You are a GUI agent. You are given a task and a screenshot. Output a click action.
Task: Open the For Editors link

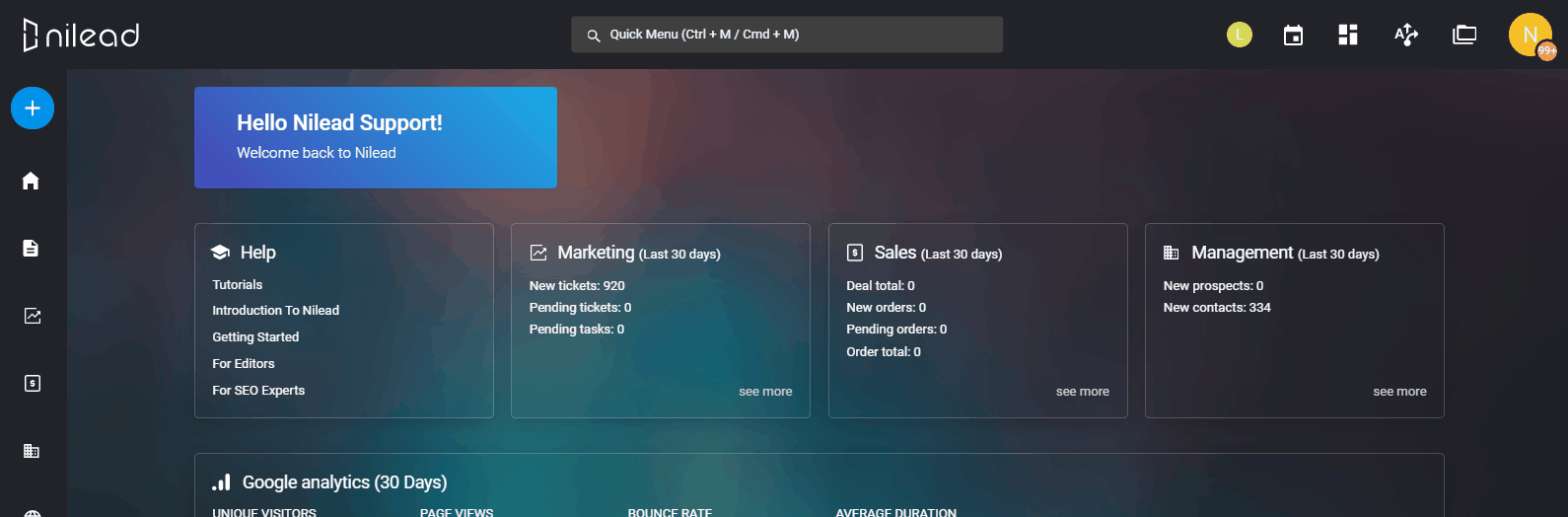pyautogui.click(x=244, y=363)
